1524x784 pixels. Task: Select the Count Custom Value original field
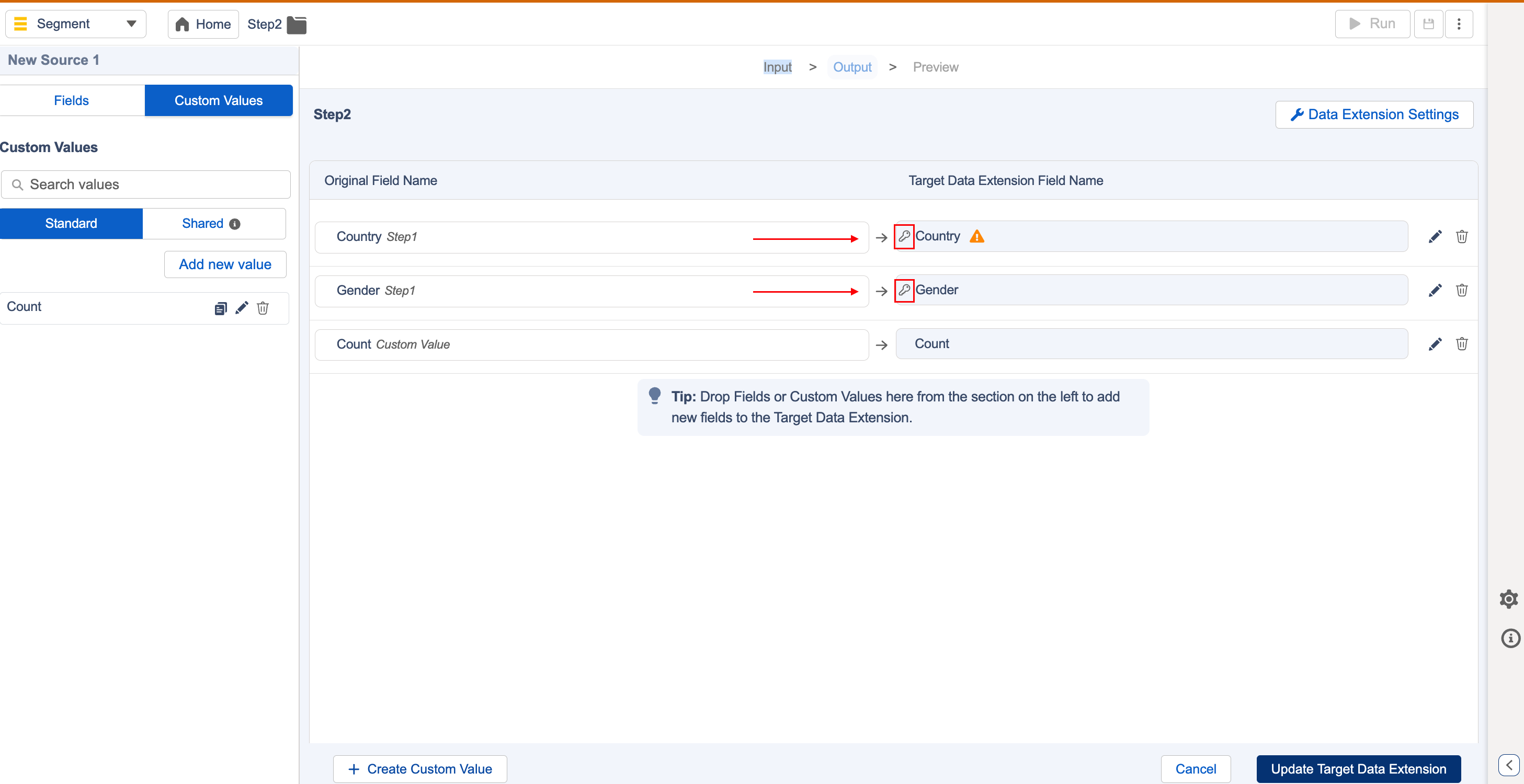[592, 345]
